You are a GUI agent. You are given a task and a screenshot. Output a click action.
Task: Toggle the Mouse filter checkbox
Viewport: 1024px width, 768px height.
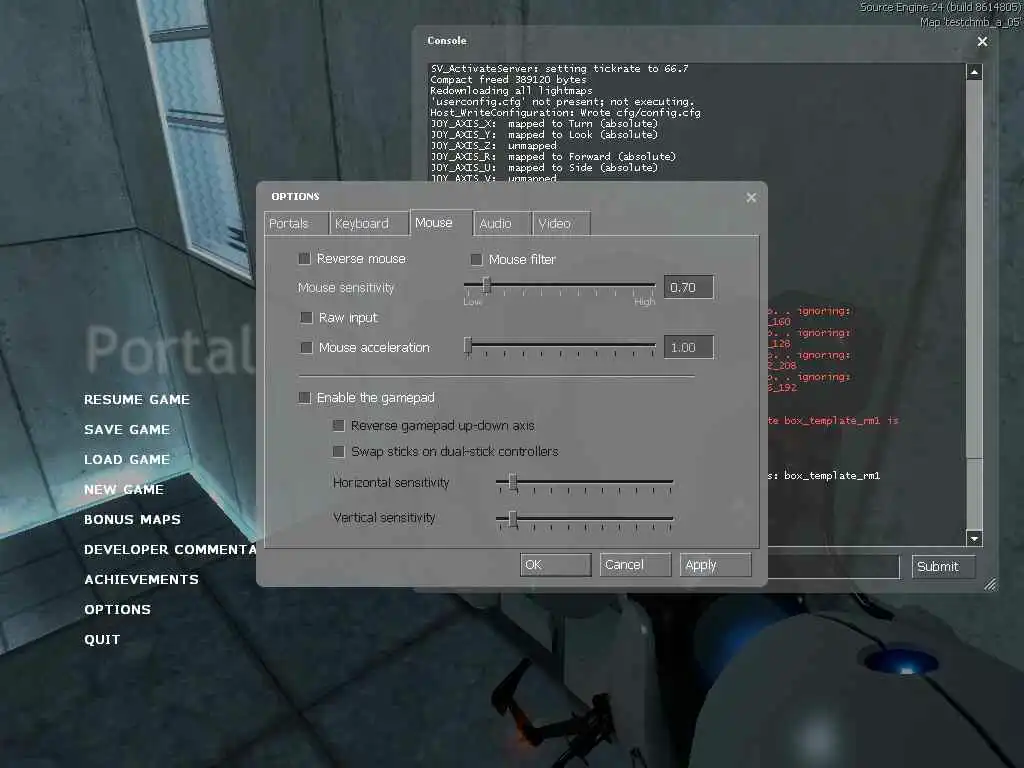pos(477,259)
